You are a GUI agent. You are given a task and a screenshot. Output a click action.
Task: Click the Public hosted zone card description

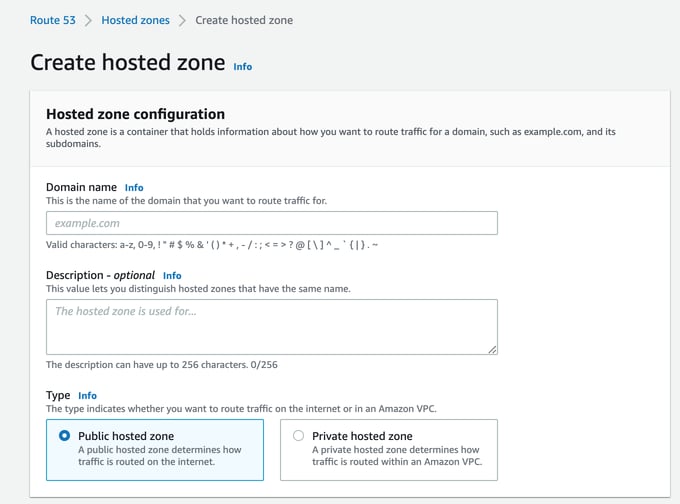click(x=160, y=456)
